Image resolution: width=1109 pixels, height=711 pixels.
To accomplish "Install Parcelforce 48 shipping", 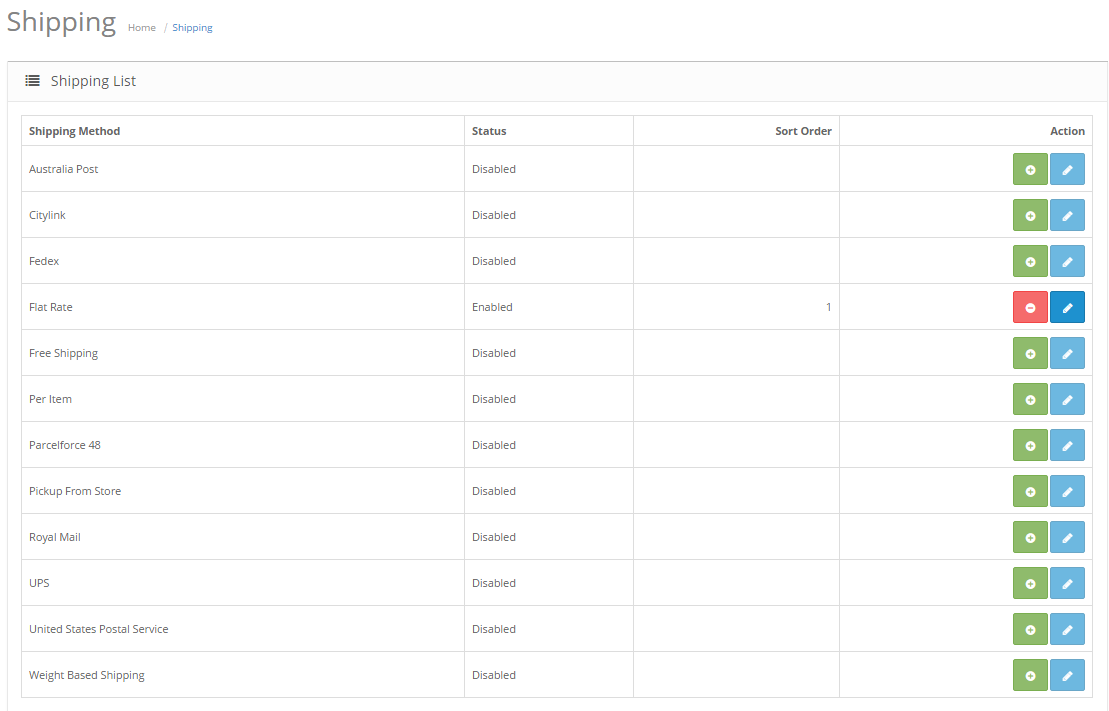I will coord(1030,446).
